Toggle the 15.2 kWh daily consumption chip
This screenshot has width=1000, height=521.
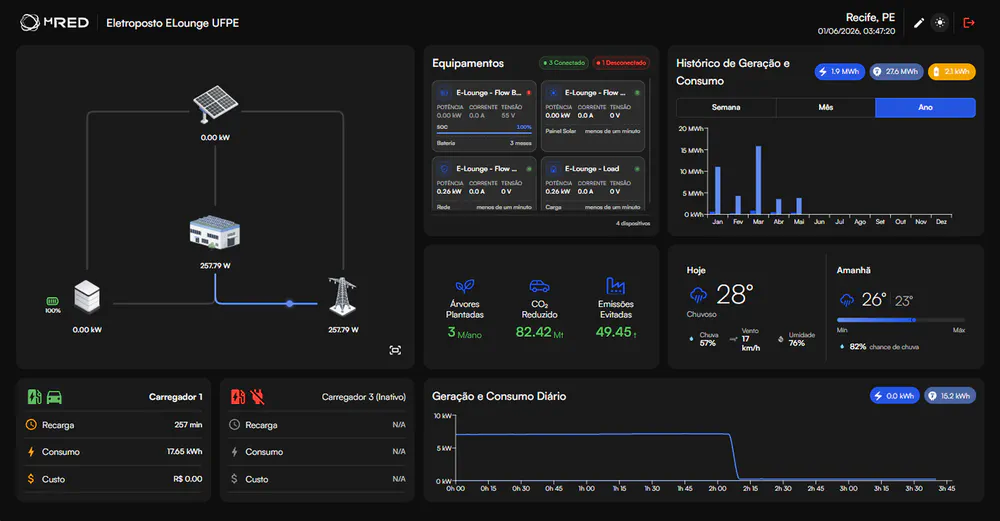pos(950,396)
